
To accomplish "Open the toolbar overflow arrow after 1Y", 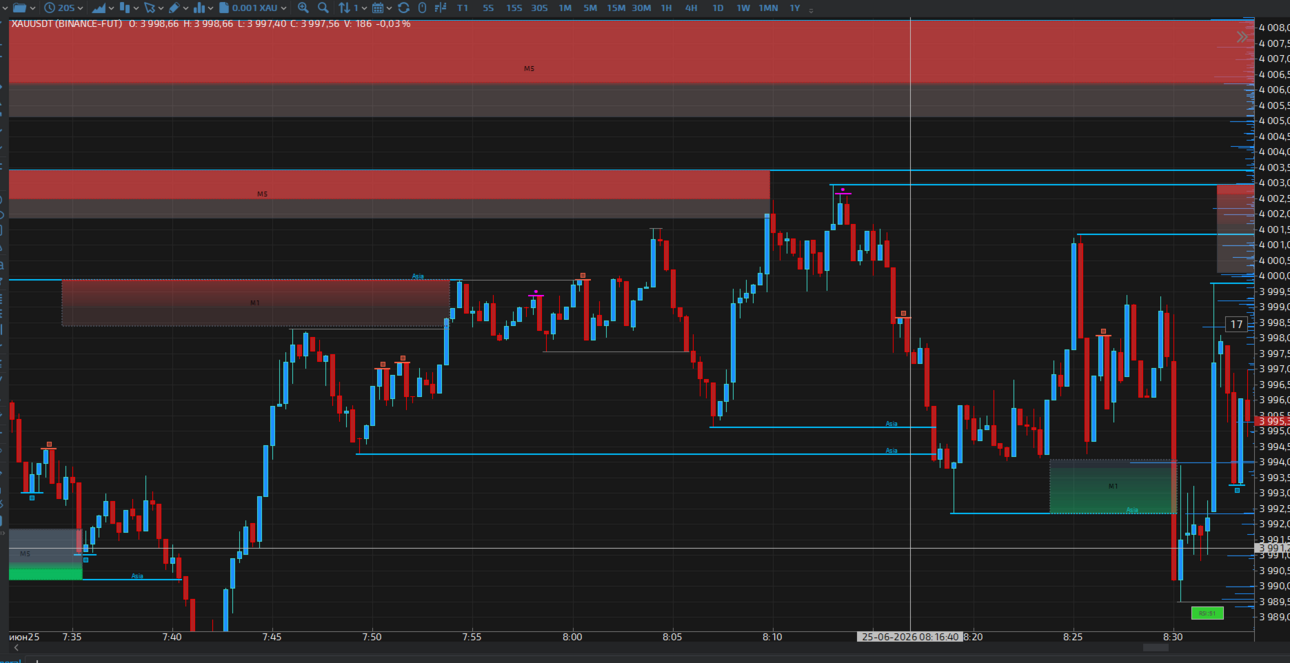I will click(811, 10).
